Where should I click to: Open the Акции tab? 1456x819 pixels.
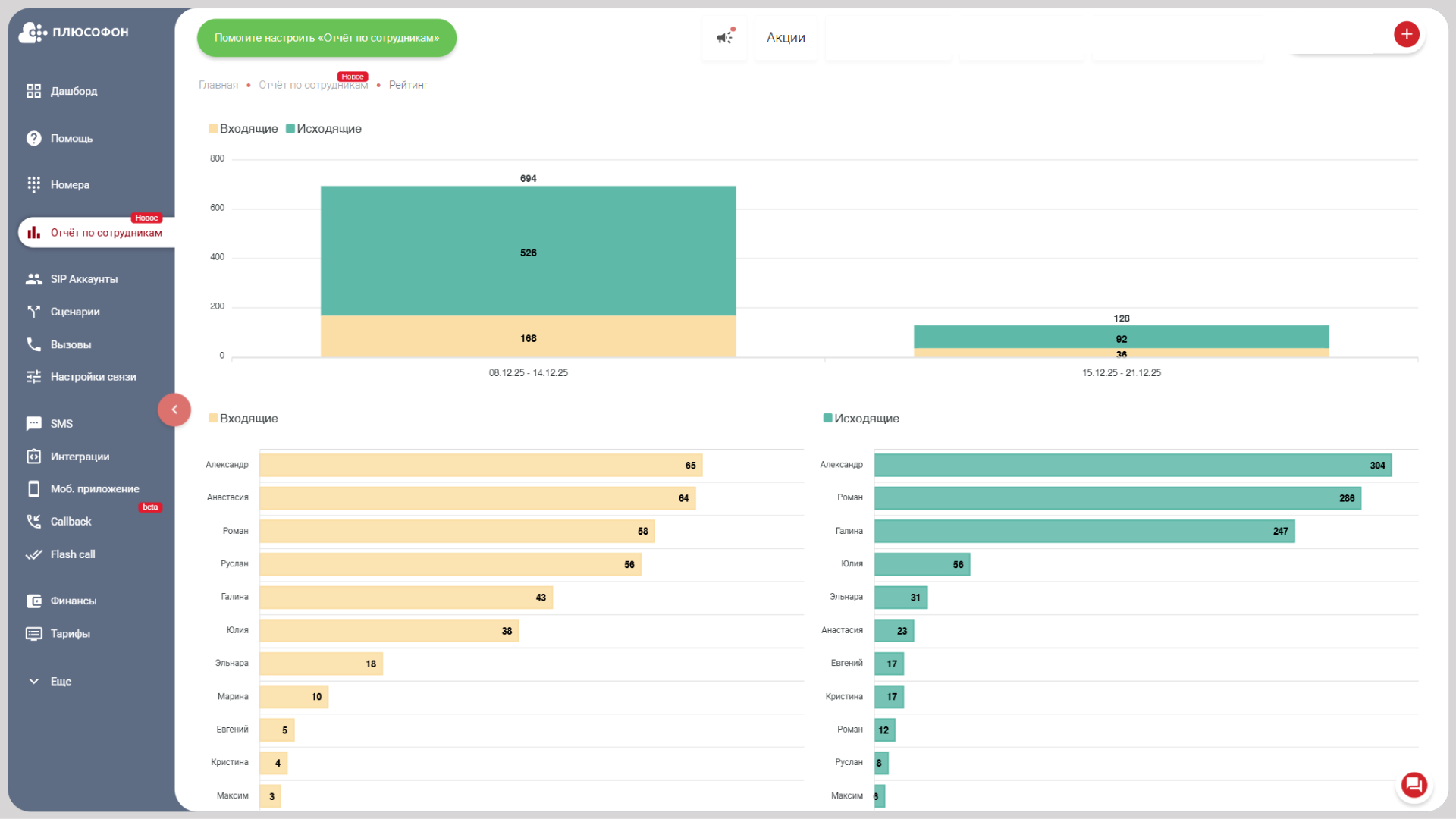786,38
